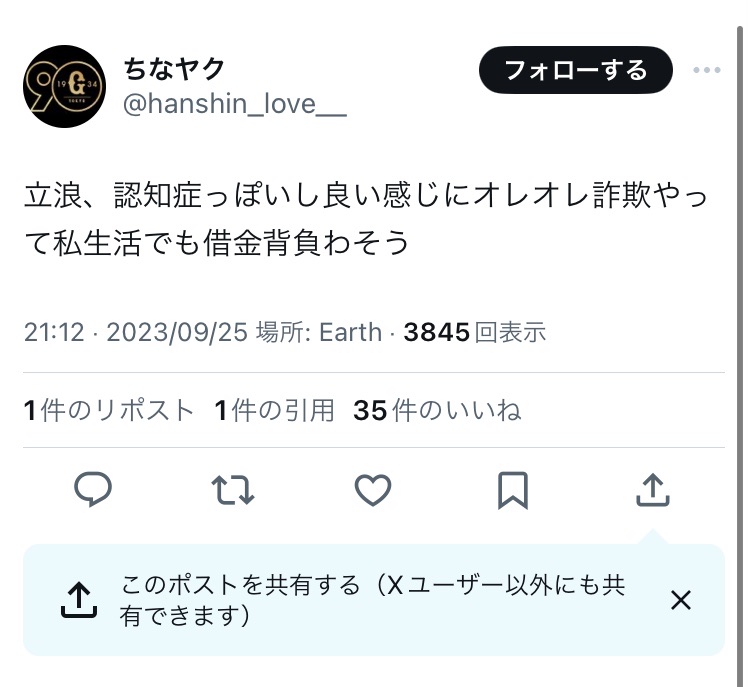This screenshot has height=687, width=749.
Task: View the 35件のいいね likes list
Action: 437,410
